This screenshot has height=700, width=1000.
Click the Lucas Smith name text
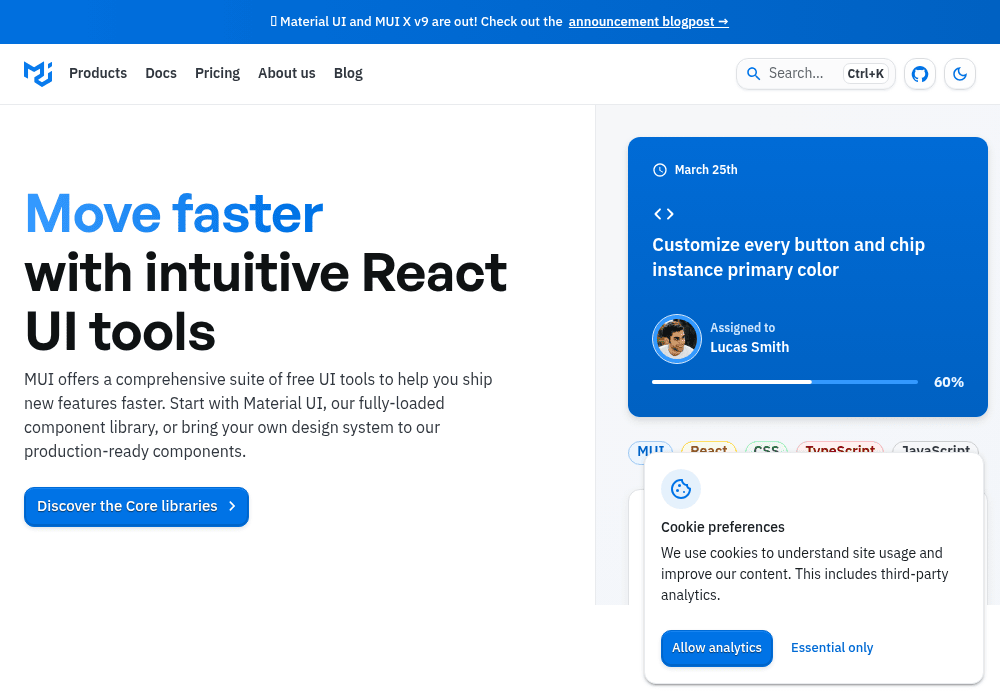[750, 347]
